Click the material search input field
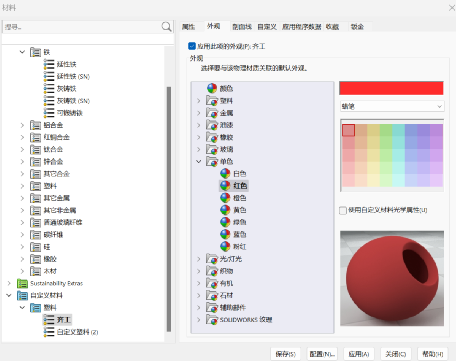 pyautogui.click(x=82, y=27)
